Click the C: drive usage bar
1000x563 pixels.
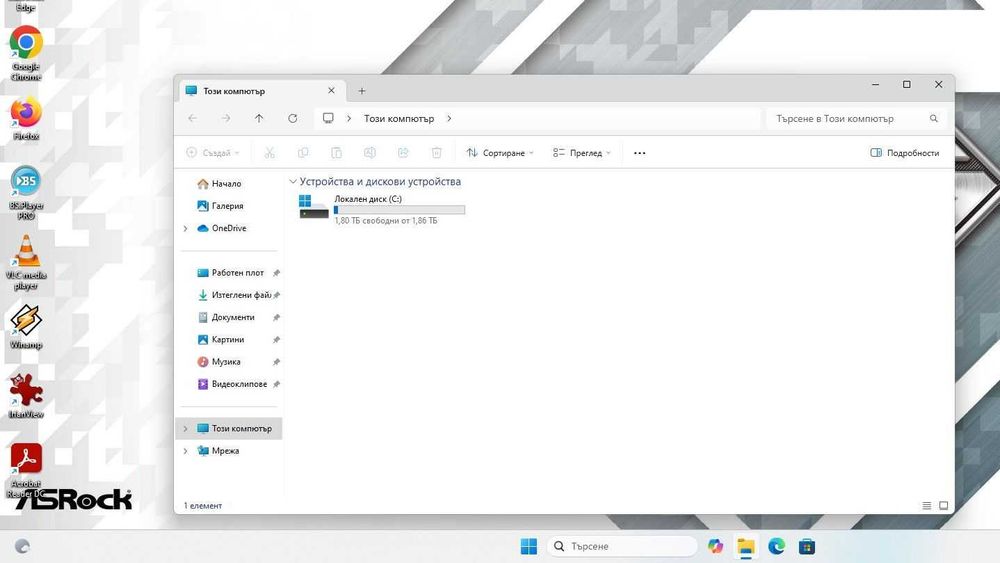399,210
